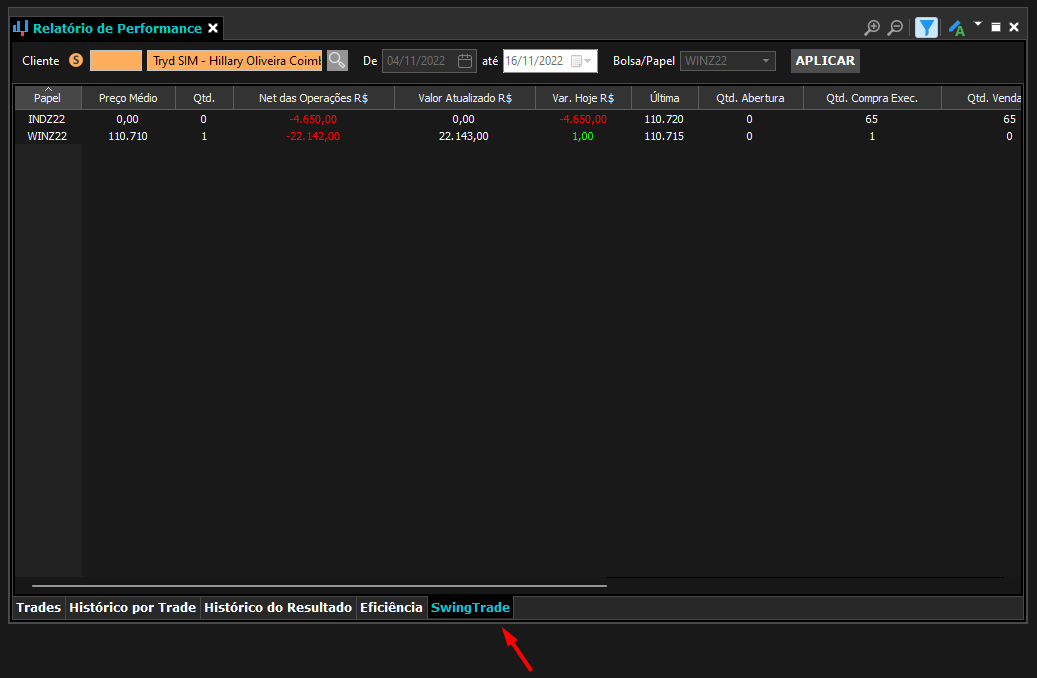Click the -22.142,00 net value cell

click(x=313, y=136)
